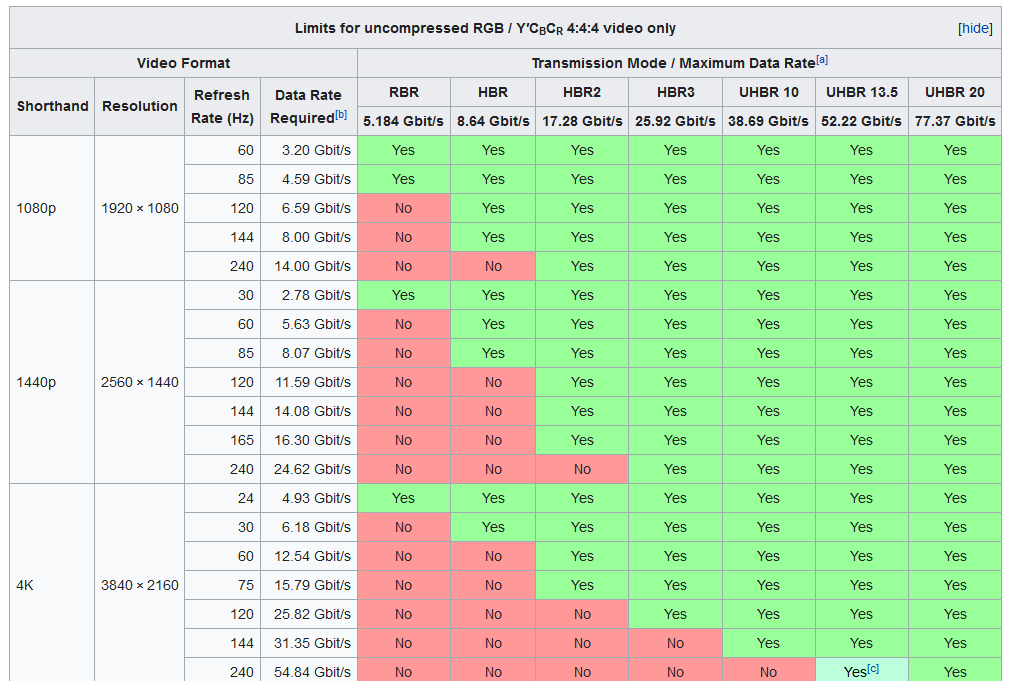The image size is (1014, 681).
Task: Select the 8.64 Gbit/s header value
Action: tap(493, 121)
